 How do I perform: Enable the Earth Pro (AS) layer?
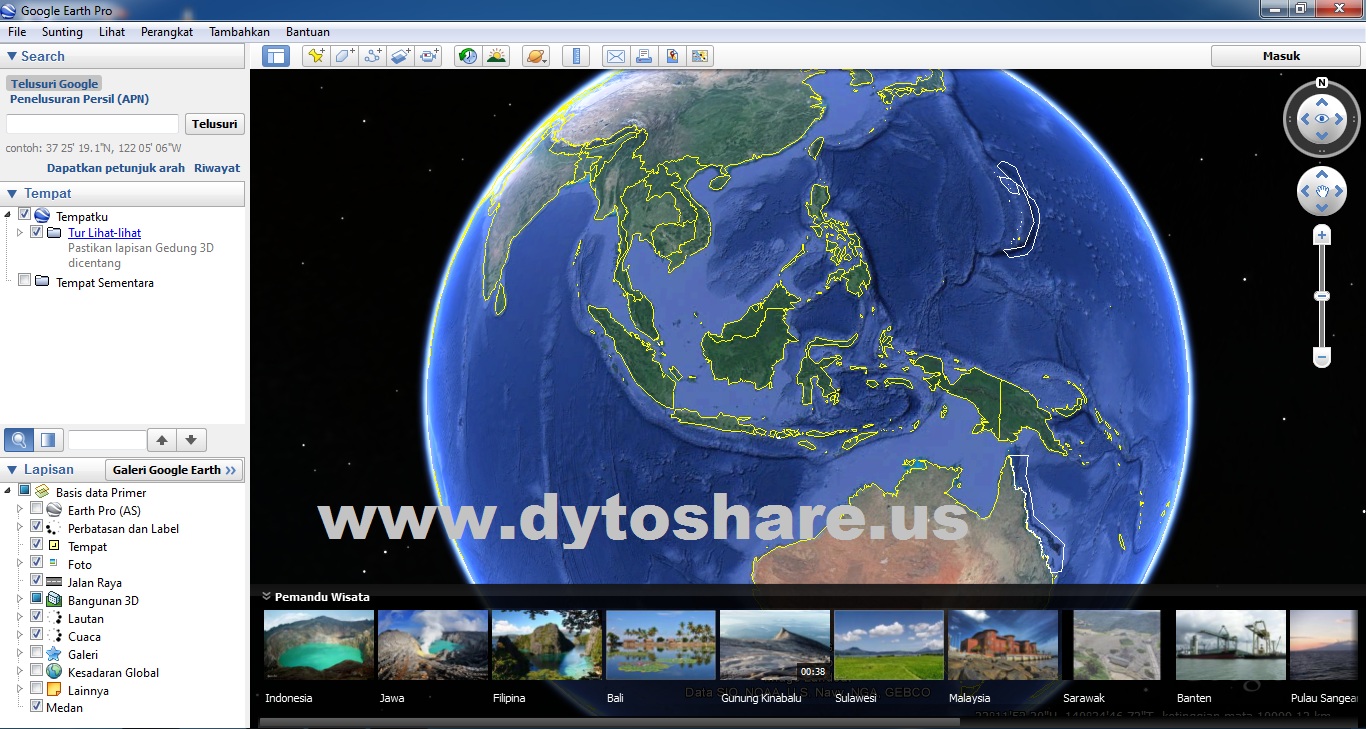click(x=36, y=509)
